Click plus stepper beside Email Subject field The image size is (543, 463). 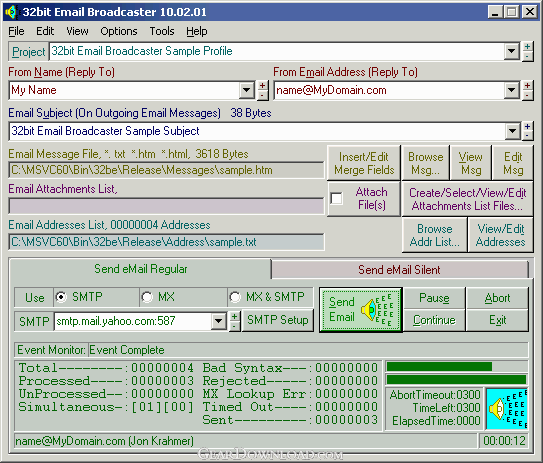(x=527, y=126)
